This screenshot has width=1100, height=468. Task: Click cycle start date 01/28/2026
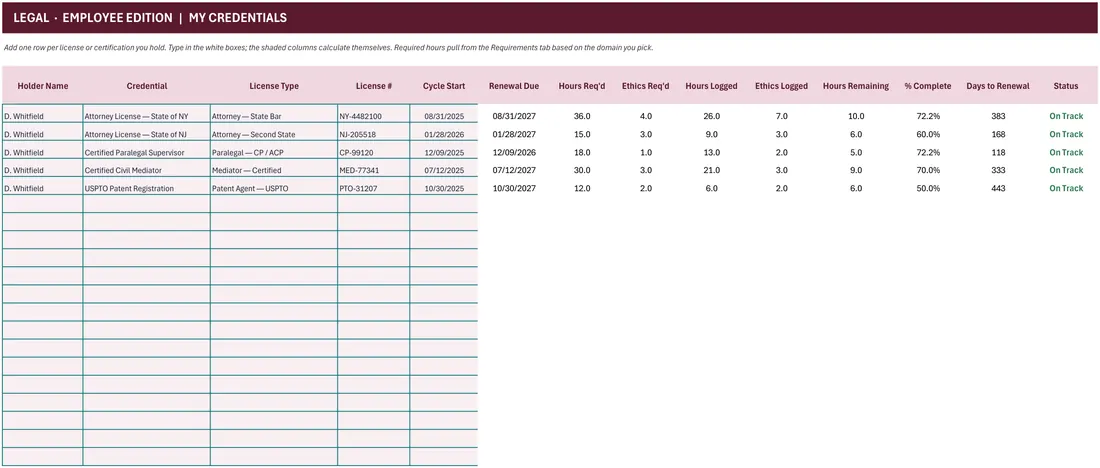pos(443,133)
